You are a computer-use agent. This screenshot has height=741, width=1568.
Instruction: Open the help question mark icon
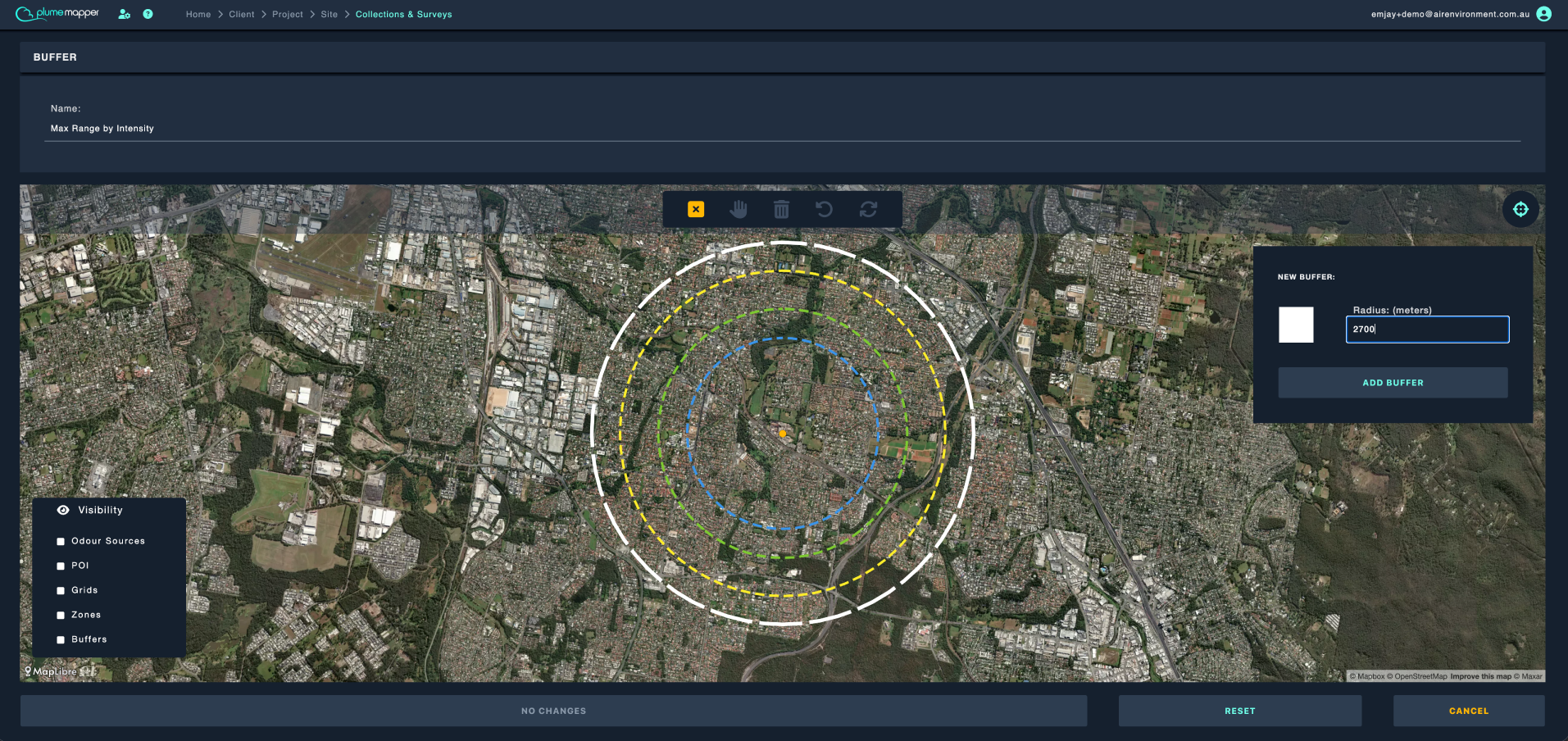click(148, 14)
